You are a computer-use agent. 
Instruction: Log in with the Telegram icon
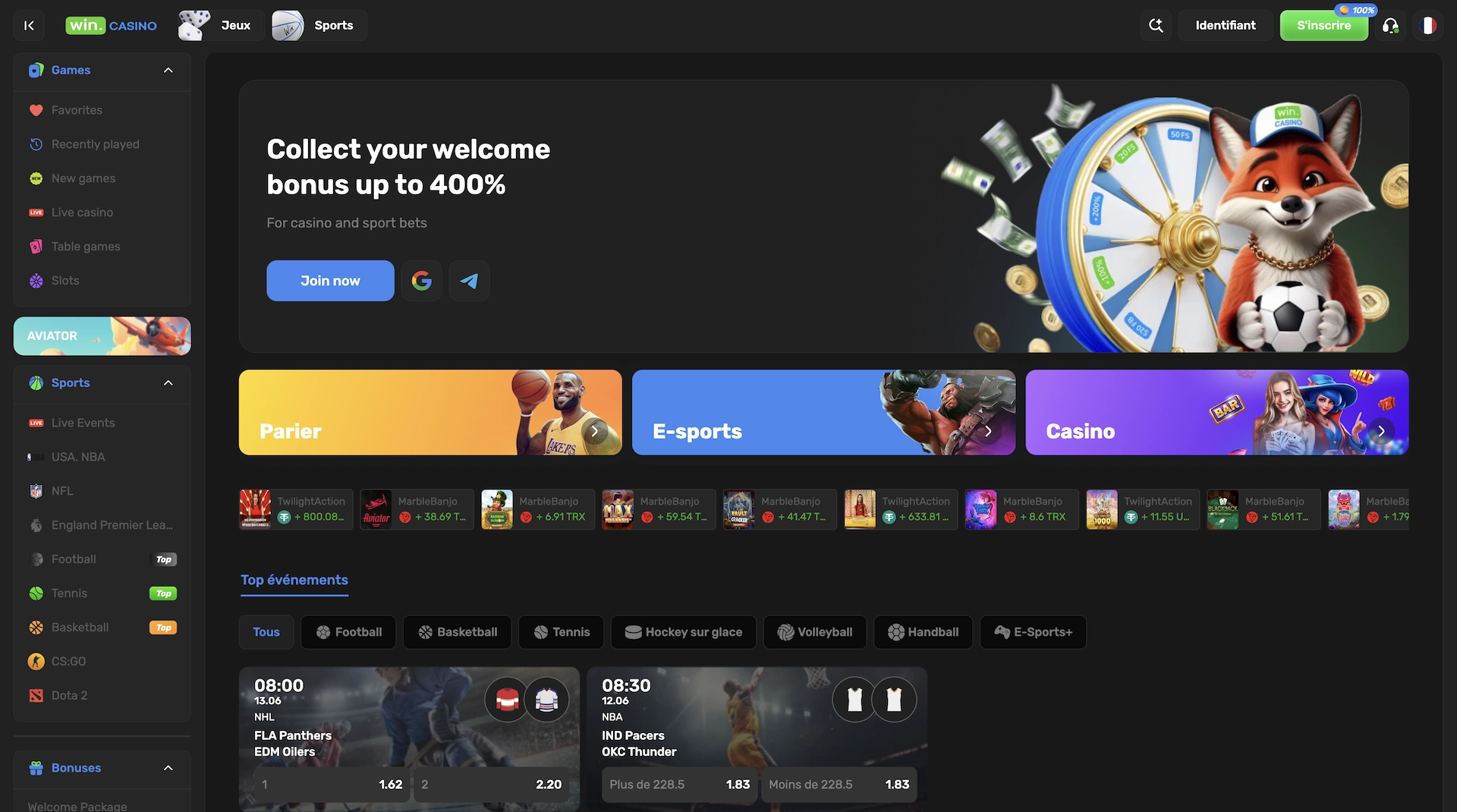coord(469,280)
